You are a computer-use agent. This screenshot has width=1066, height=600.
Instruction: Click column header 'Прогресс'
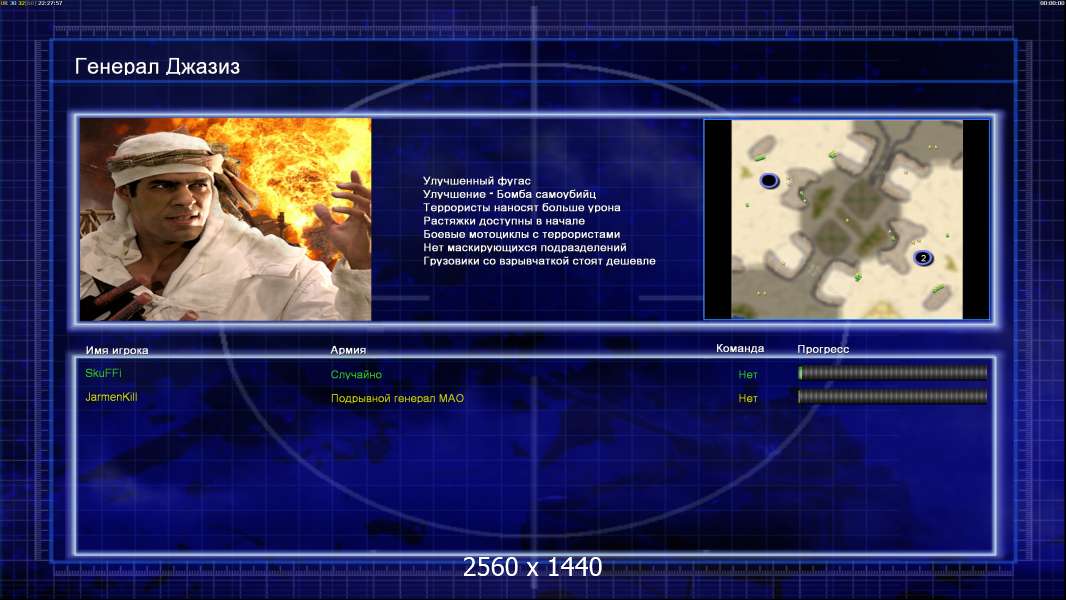point(823,349)
